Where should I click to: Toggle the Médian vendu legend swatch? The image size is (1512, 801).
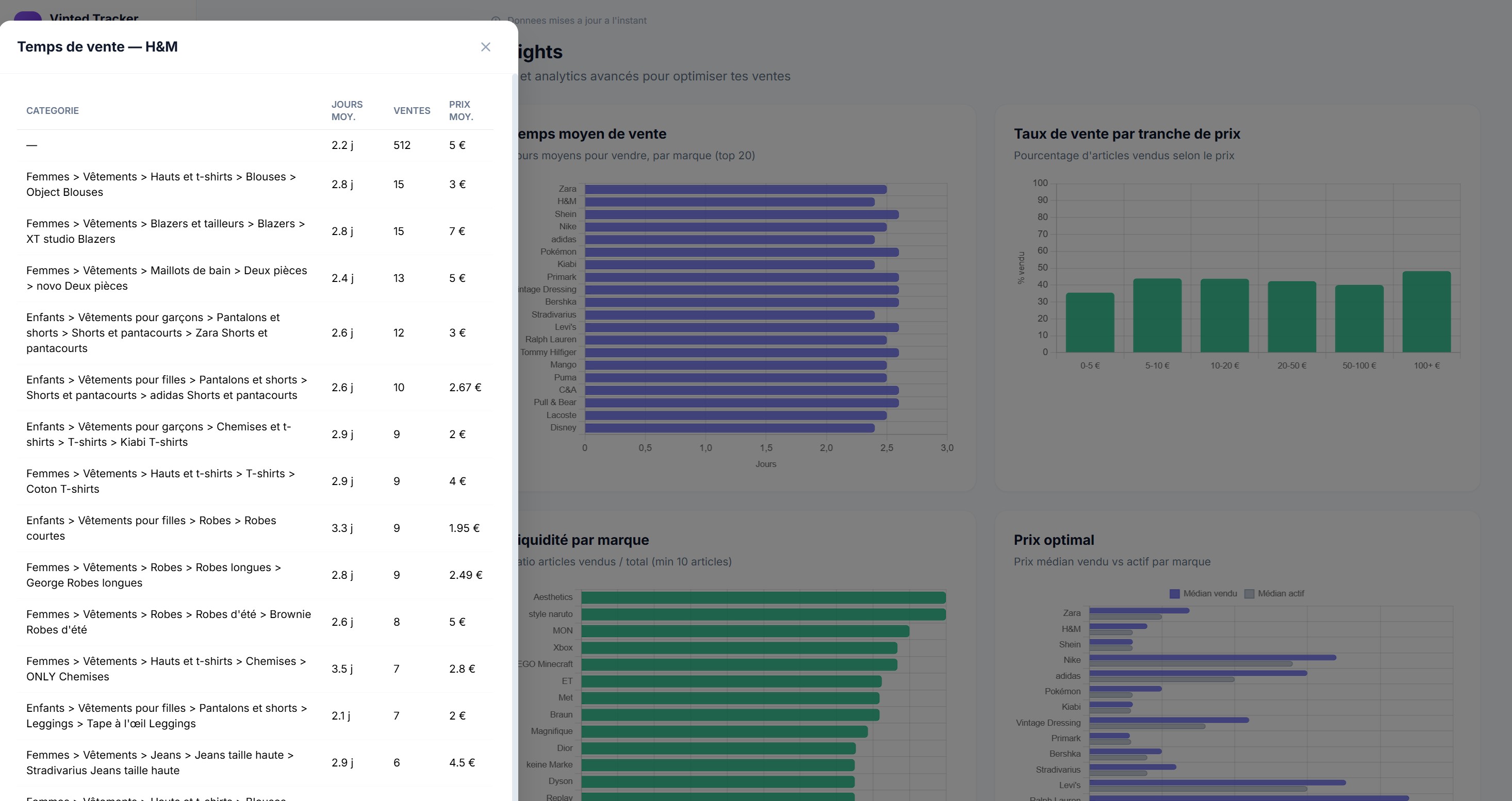pos(1175,594)
